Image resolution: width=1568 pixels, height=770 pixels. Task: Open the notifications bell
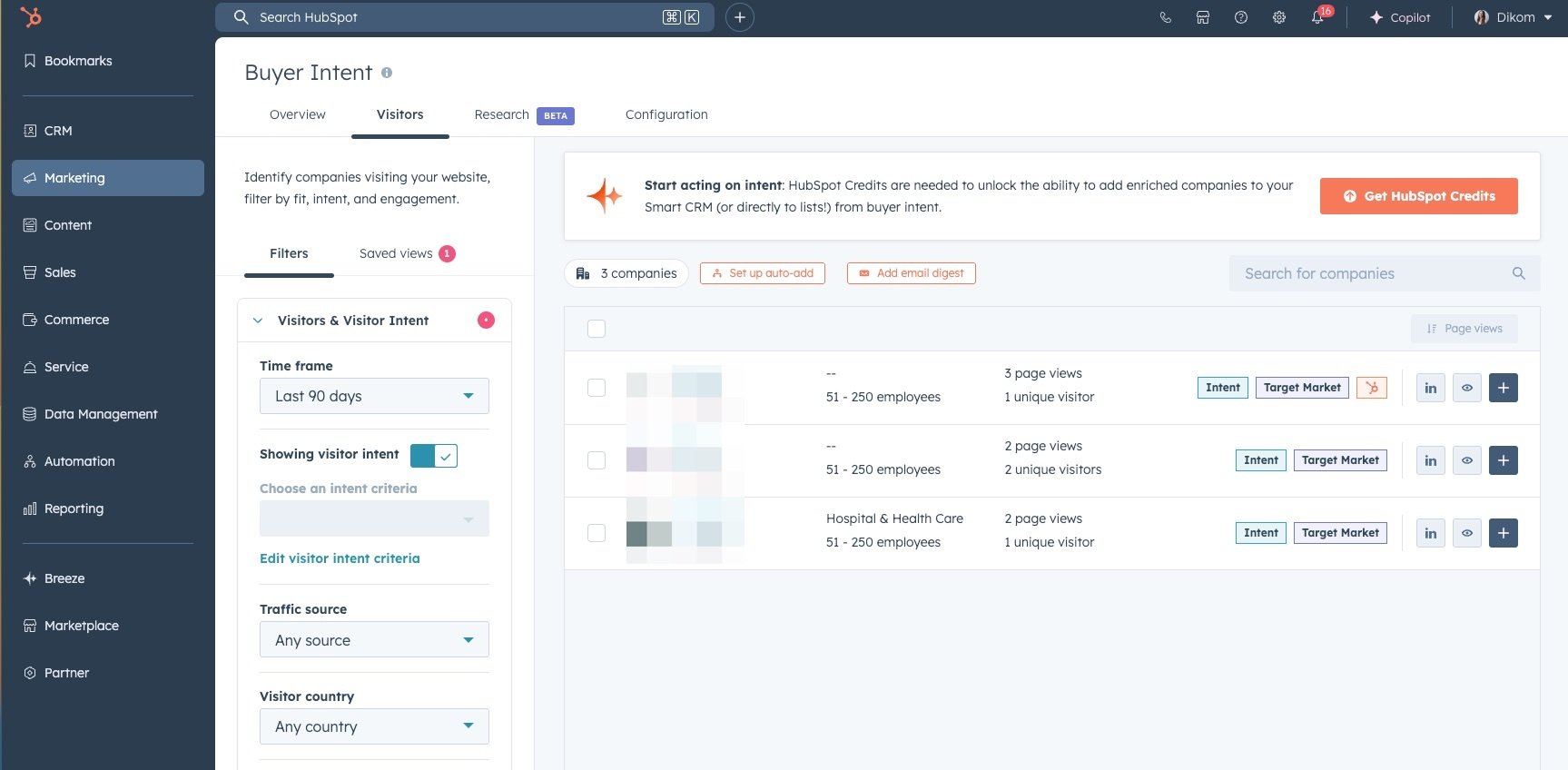point(1317,17)
